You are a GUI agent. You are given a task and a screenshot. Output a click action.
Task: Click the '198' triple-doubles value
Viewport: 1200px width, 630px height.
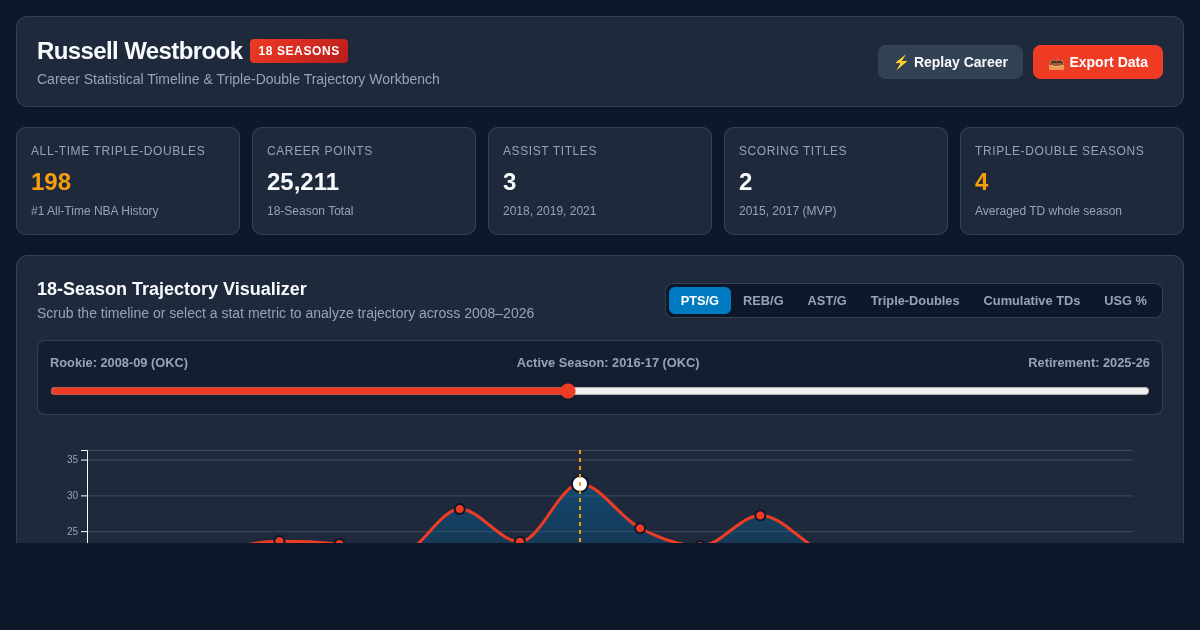[x=51, y=182]
